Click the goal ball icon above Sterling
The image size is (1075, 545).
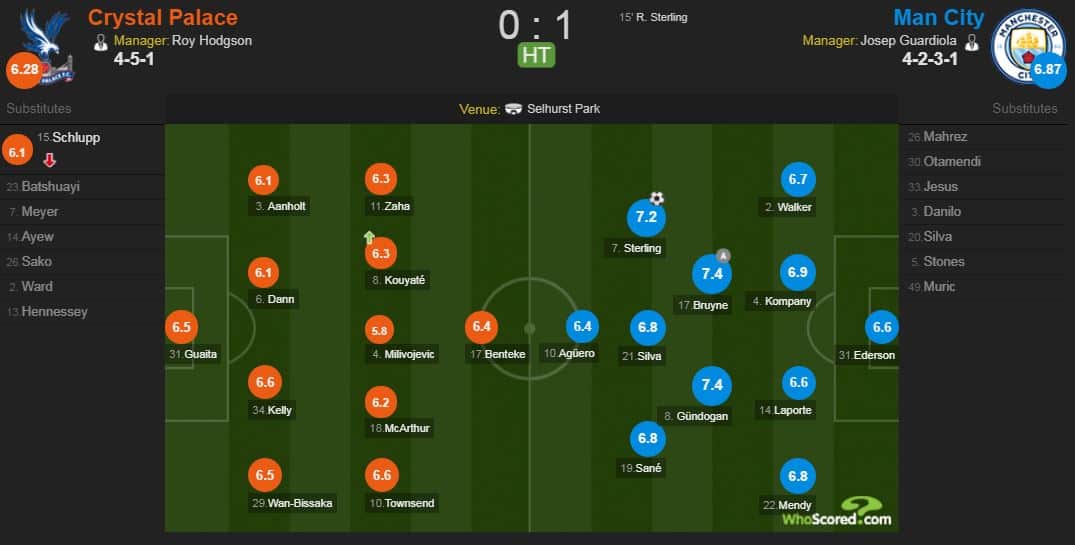click(x=657, y=199)
